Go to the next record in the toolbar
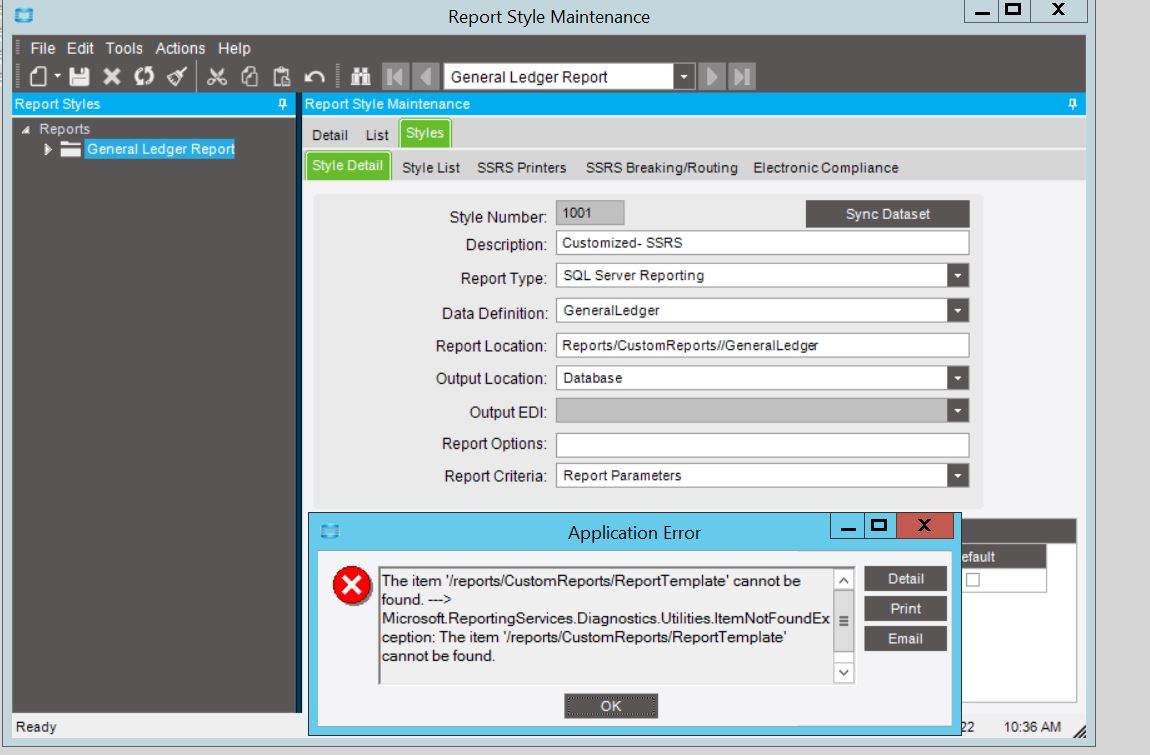The width and height of the screenshot is (1150, 755). click(x=711, y=76)
